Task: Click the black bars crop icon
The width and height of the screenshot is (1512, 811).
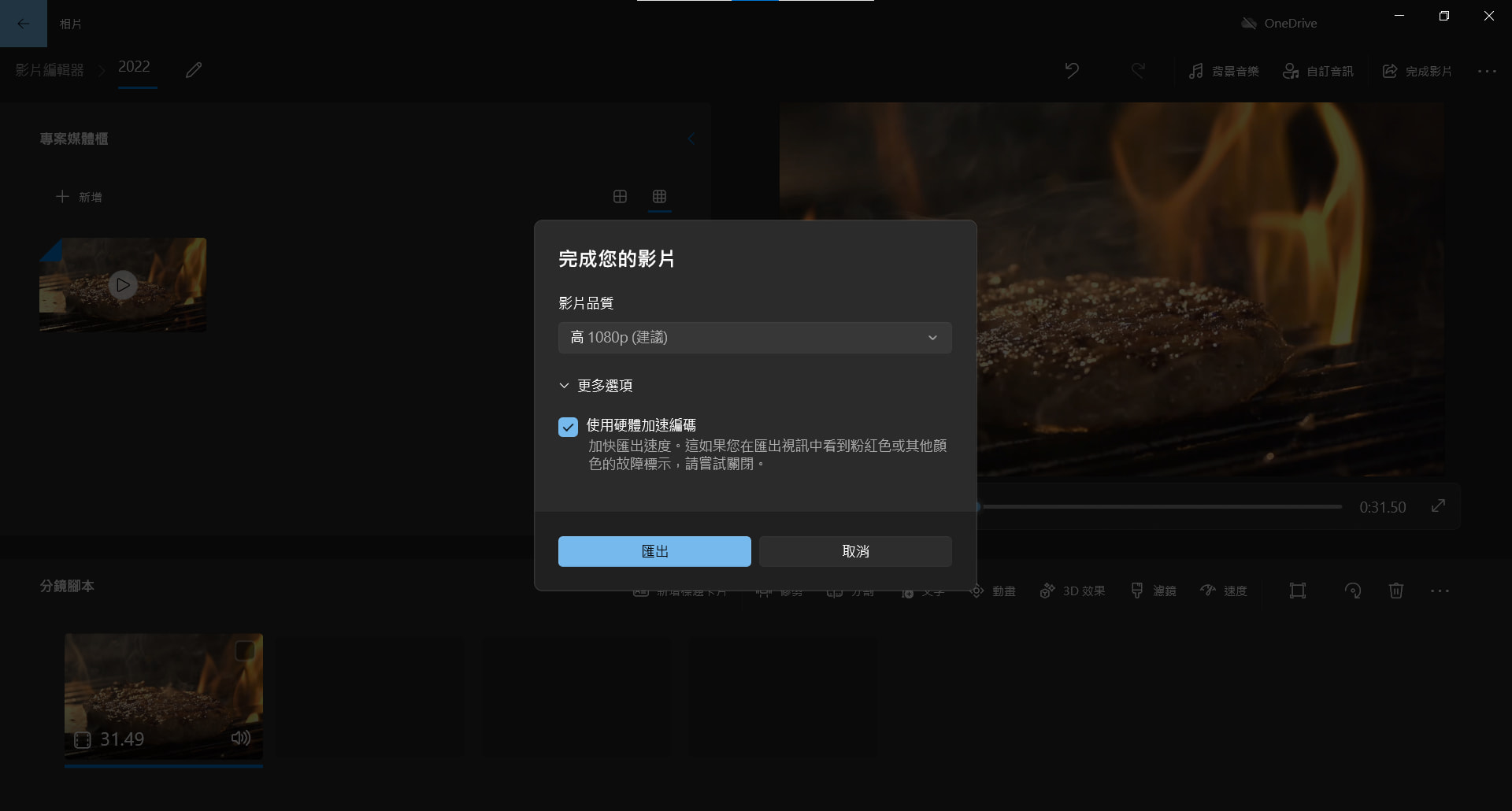Action: (1298, 591)
